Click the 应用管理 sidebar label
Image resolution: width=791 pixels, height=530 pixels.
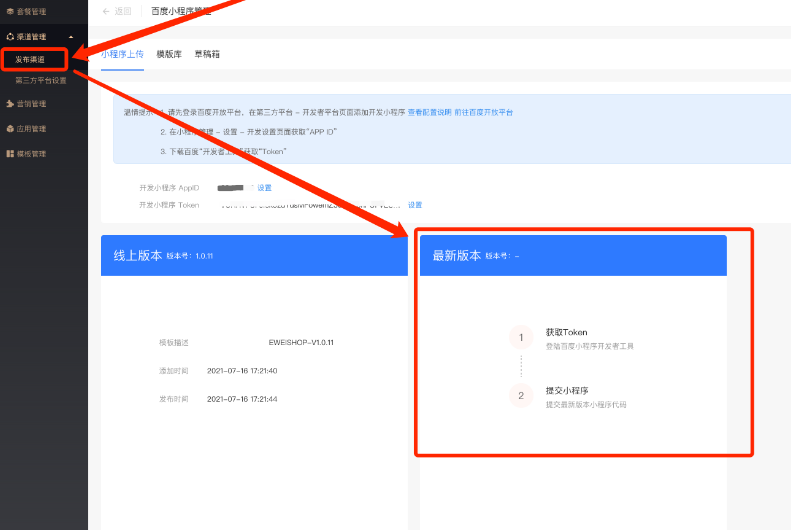point(31,129)
